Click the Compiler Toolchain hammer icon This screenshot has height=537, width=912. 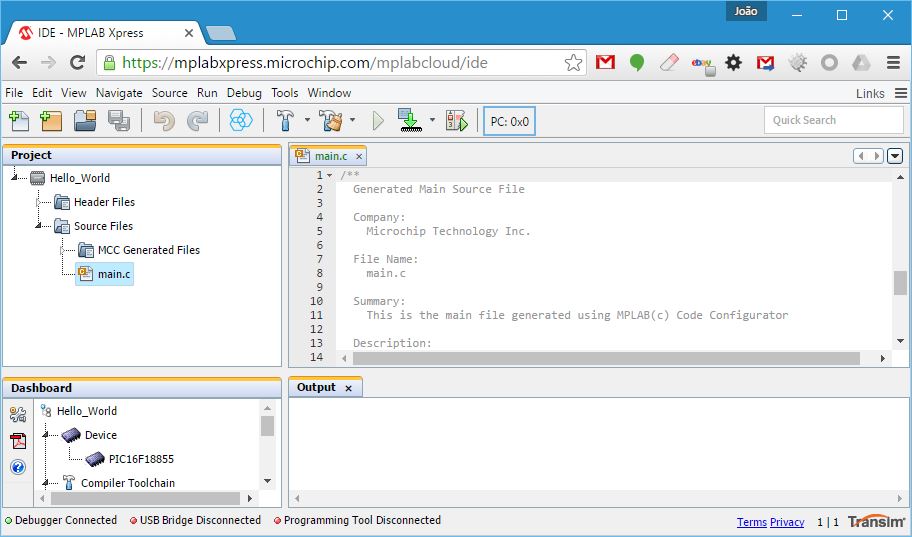pos(69,482)
